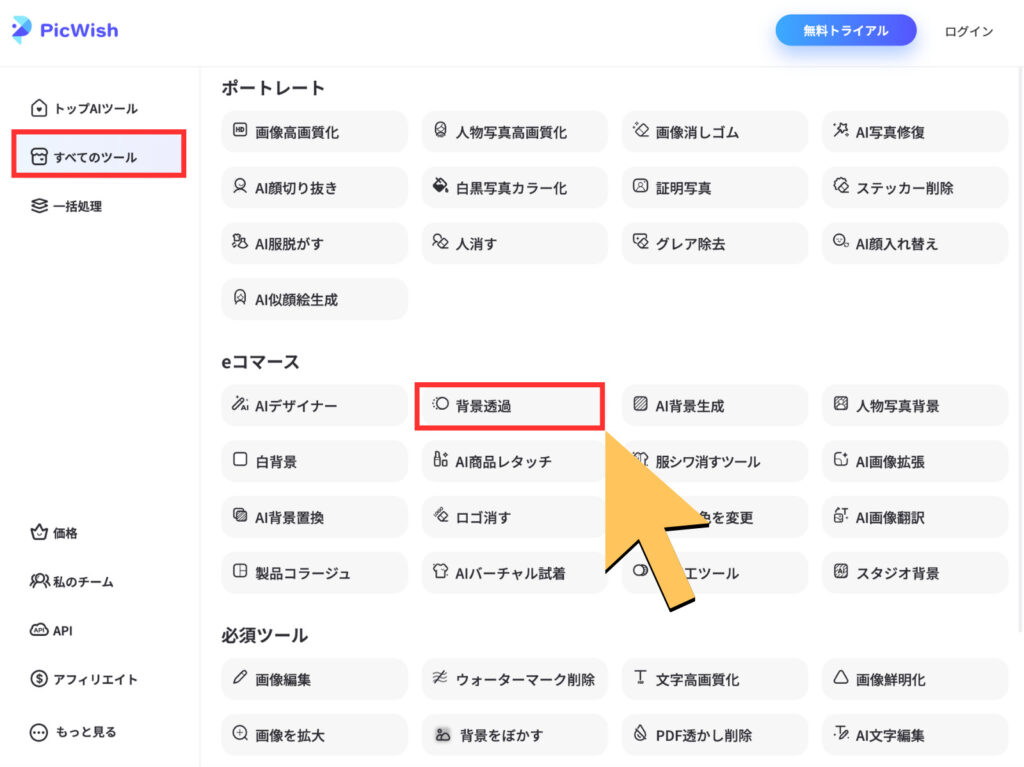This screenshot has height=767, width=1024.
Task: Expand もっと見る in the sidebar
Action: coord(84,732)
